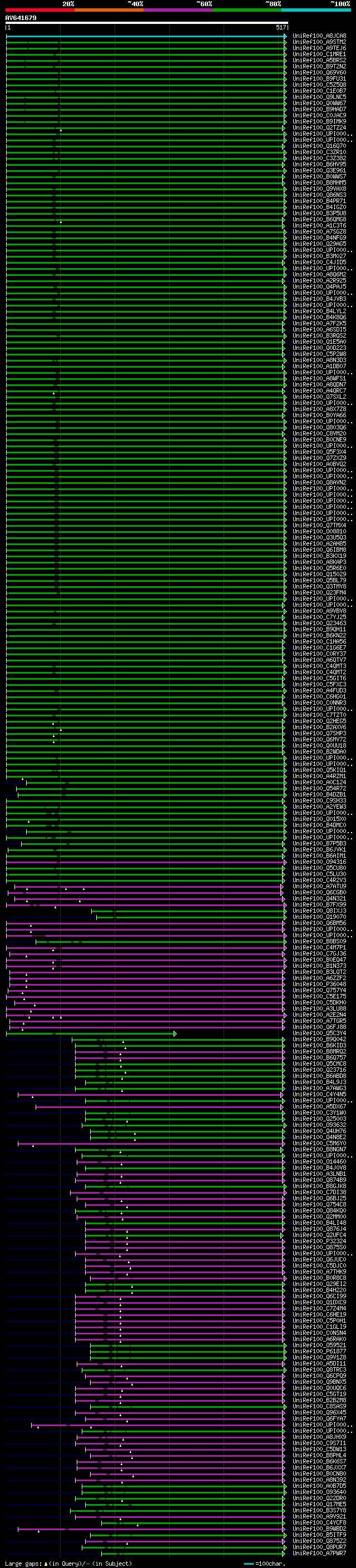Screen dimensions: 356x1568
Task: Select the UniRef100_C3Z382 label
Action: click(x=319, y=159)
